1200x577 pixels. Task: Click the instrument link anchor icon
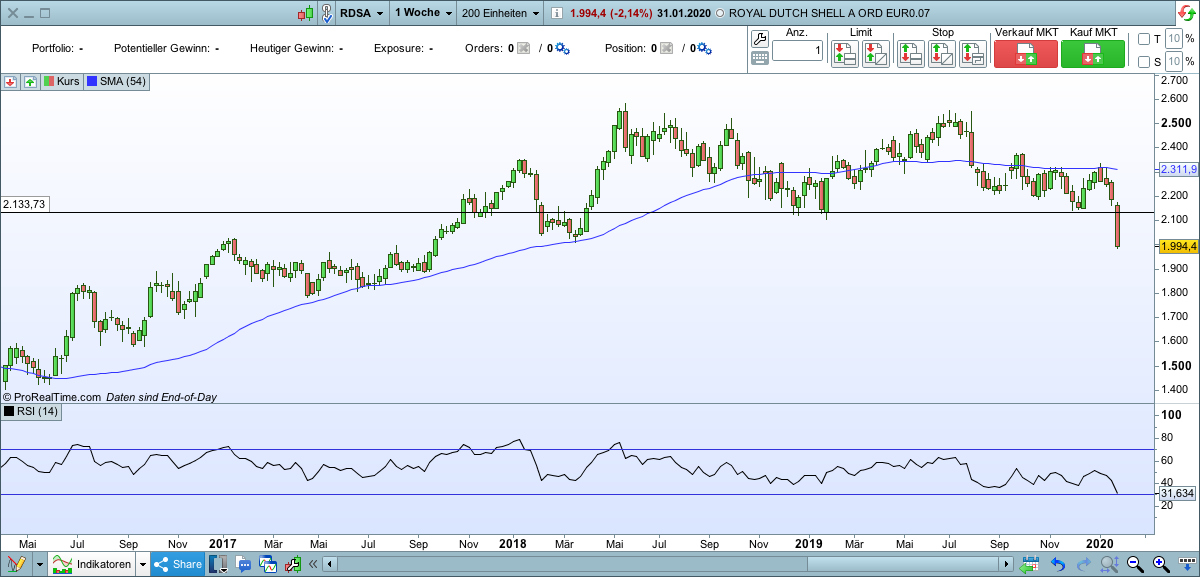click(x=327, y=13)
